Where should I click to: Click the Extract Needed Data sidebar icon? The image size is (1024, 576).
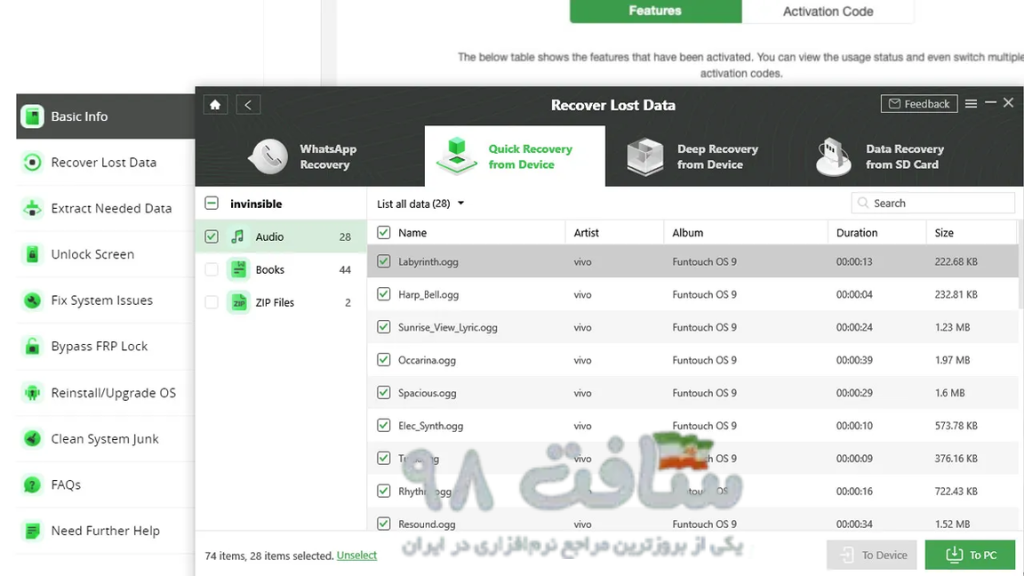(32, 208)
